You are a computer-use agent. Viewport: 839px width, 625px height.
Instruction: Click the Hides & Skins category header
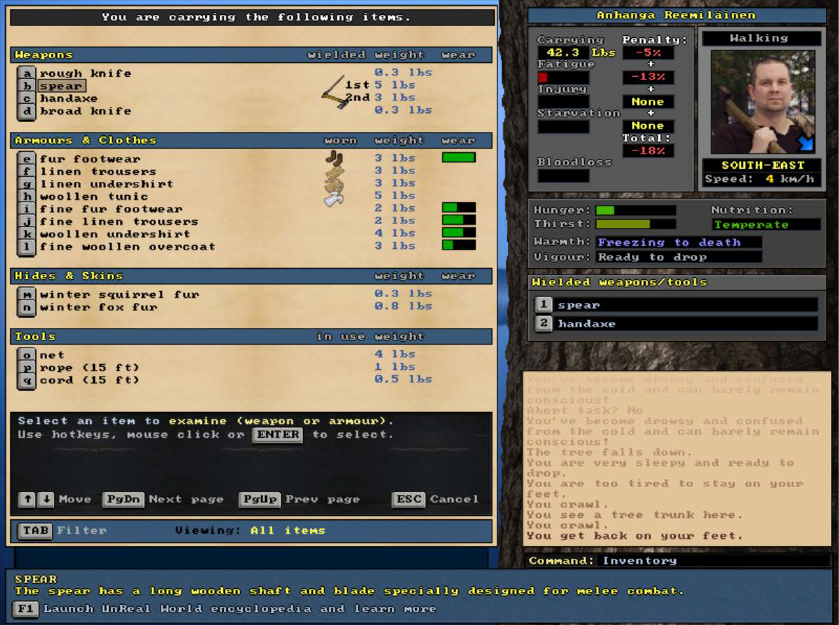pos(68,275)
